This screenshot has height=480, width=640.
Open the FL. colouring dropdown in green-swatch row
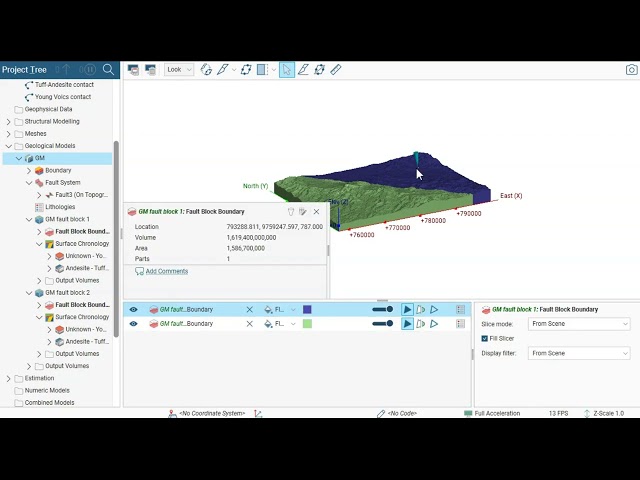(285, 324)
